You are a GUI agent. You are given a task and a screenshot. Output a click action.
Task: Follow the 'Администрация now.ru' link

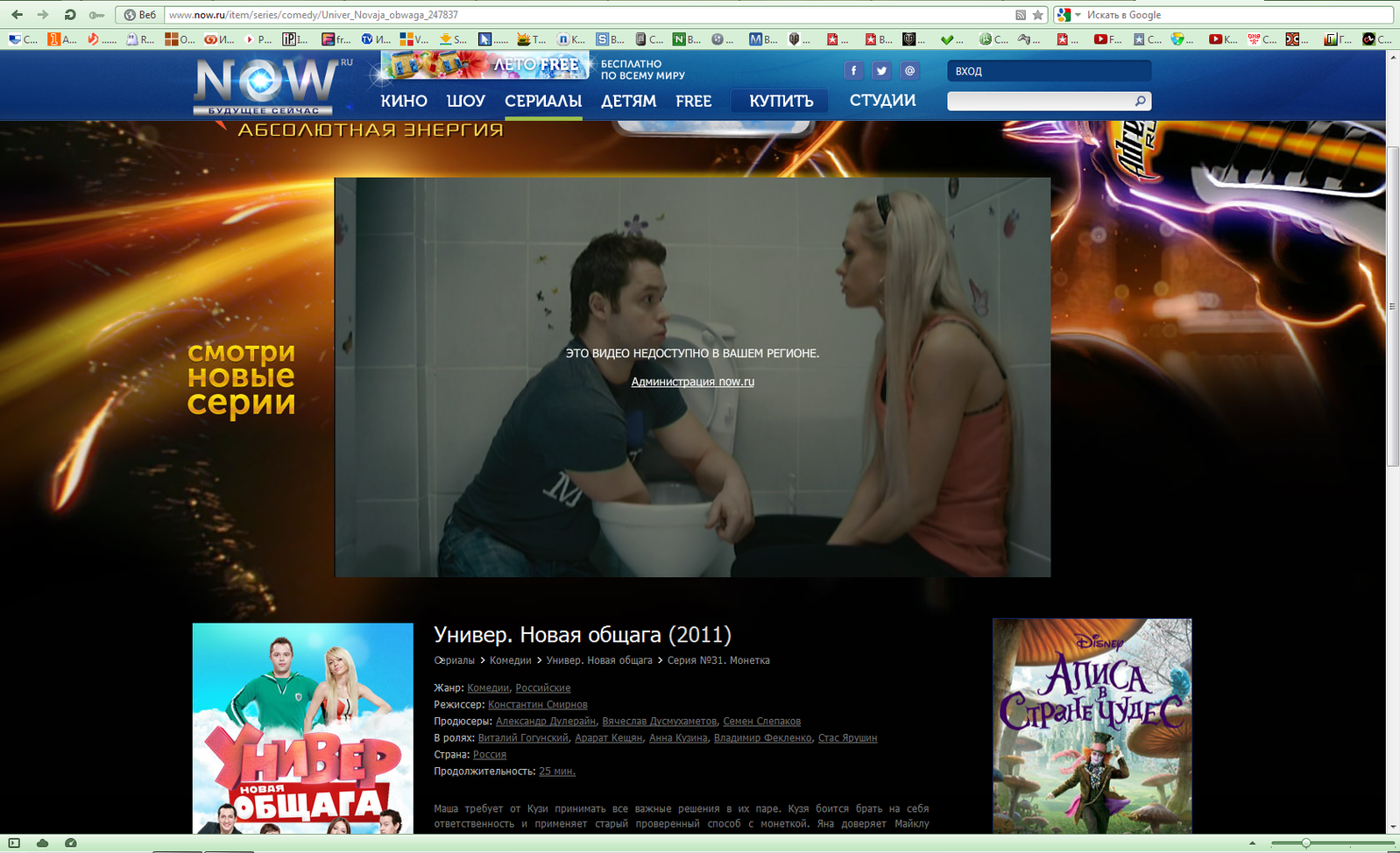(x=692, y=382)
